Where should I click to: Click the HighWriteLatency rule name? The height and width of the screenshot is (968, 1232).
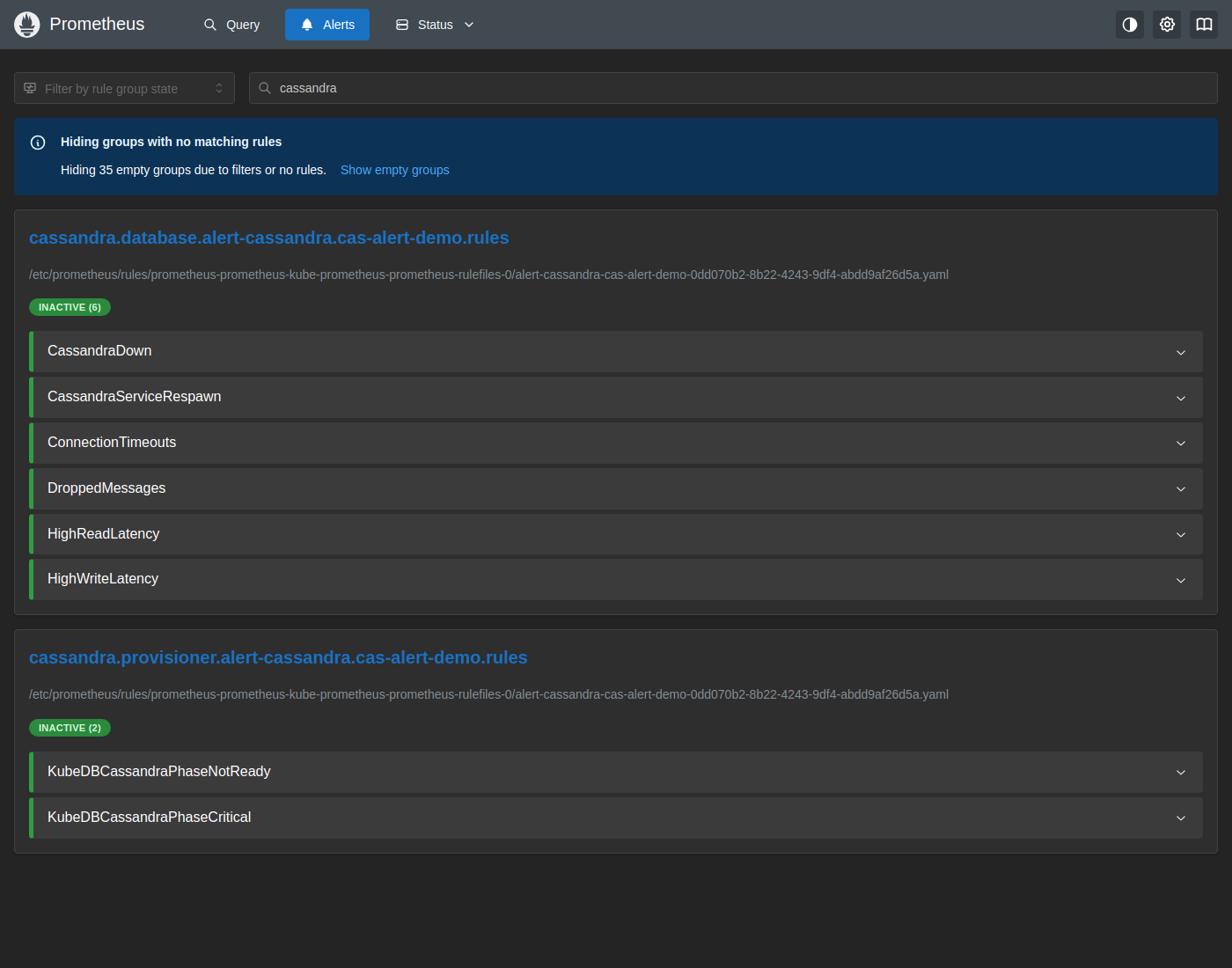(x=103, y=579)
